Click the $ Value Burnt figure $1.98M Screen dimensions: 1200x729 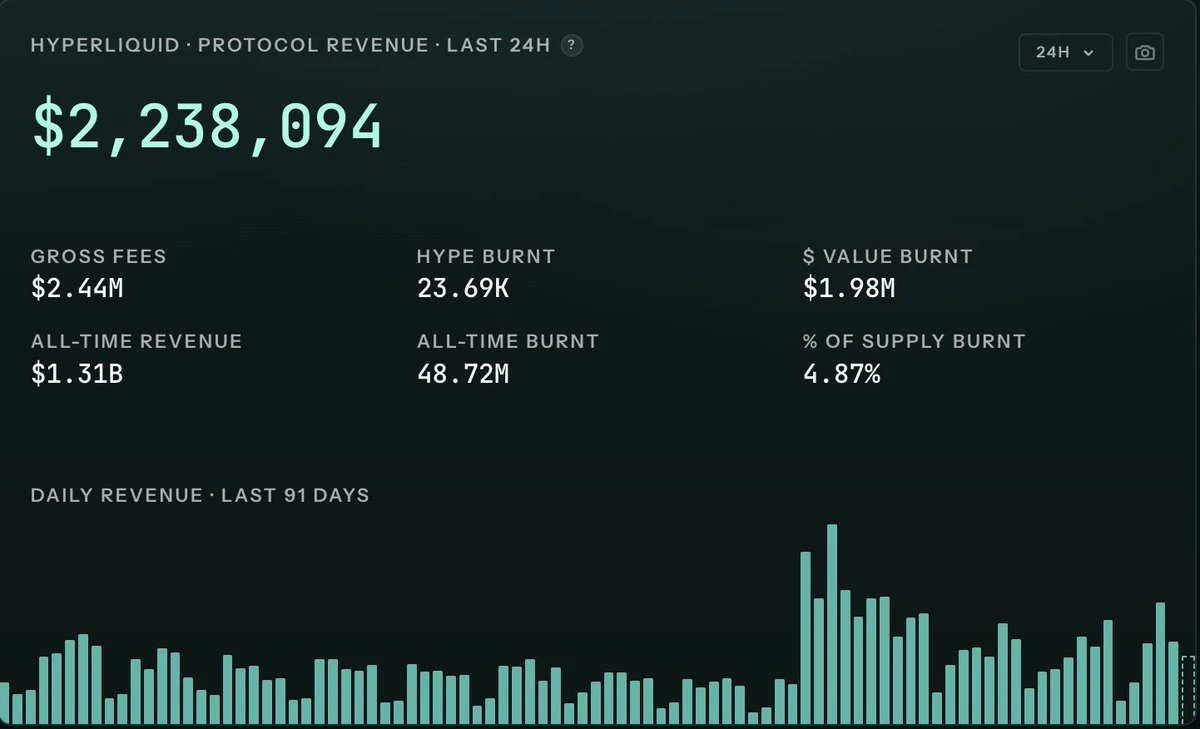coord(849,289)
